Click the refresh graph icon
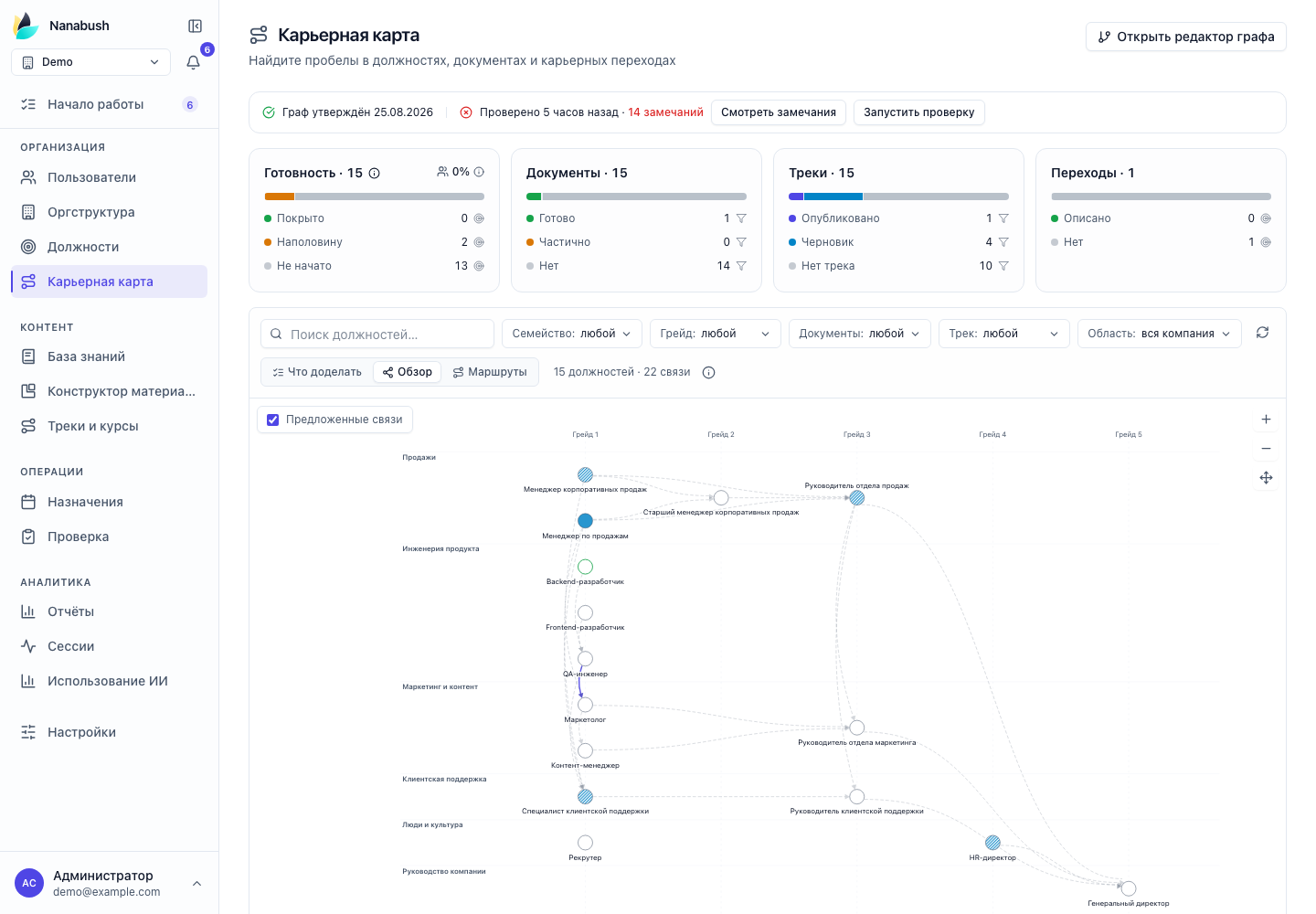The image size is (1316, 914). (x=1262, y=333)
